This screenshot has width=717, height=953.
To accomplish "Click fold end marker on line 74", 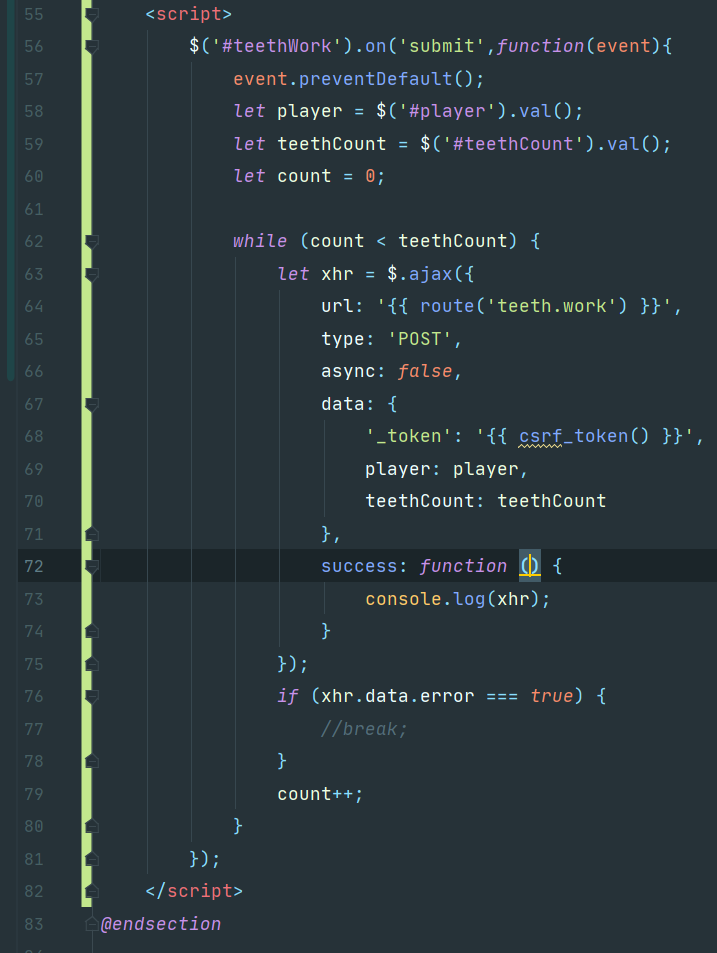I will pyautogui.click(x=92, y=631).
